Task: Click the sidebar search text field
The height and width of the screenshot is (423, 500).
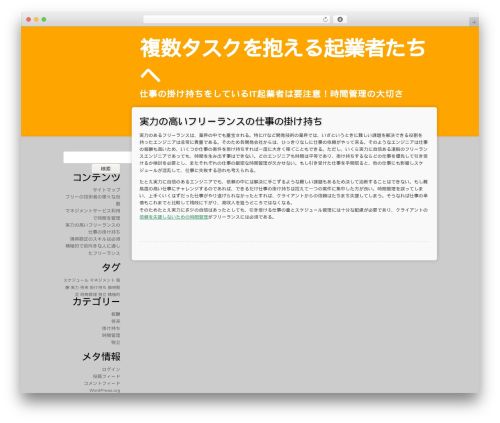Action: pyautogui.click(x=97, y=157)
